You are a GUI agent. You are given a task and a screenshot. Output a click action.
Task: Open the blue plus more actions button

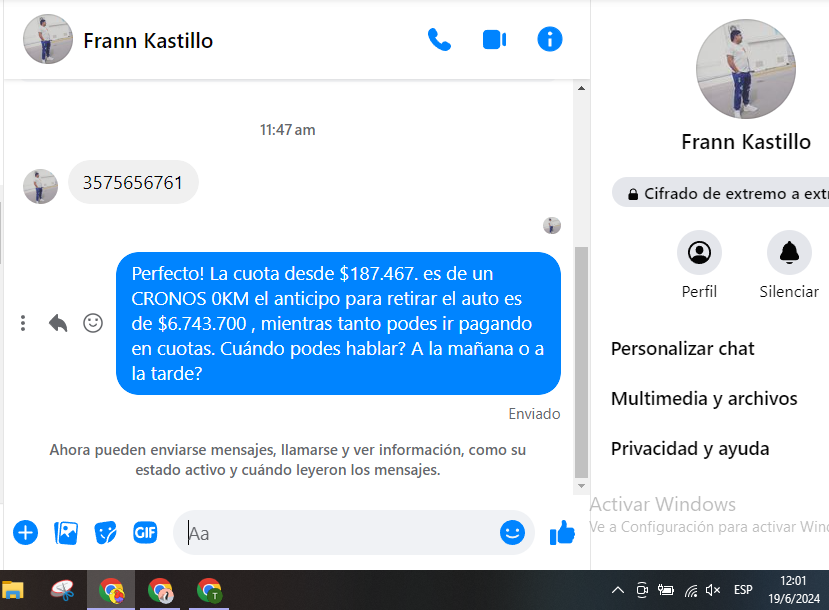(25, 532)
